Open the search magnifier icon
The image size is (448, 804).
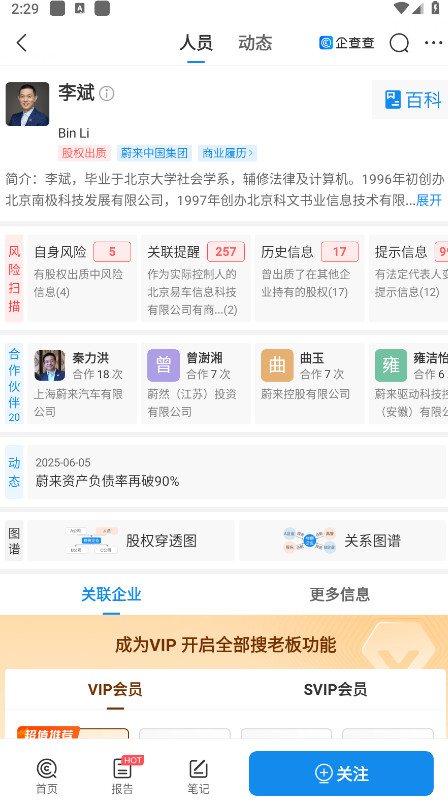[399, 43]
